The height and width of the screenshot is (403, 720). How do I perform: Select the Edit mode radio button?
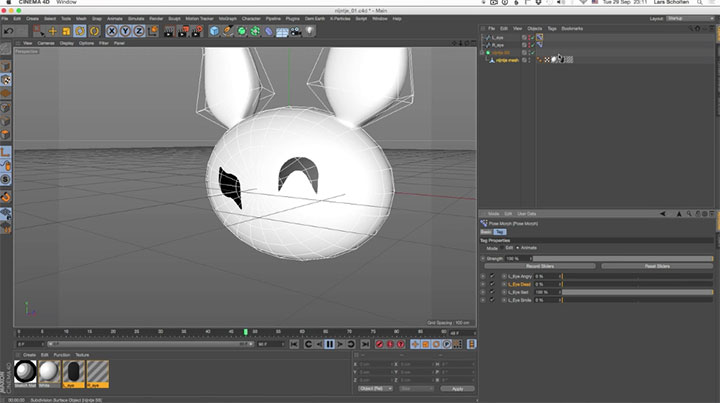(x=501, y=248)
